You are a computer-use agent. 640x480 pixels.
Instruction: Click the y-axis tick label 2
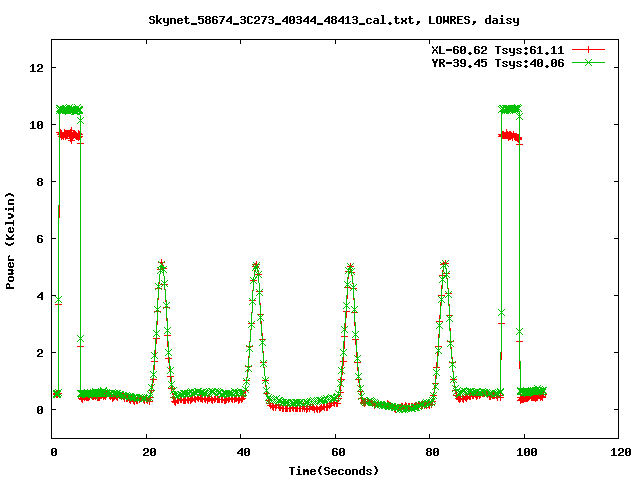pyautogui.click(x=40, y=353)
